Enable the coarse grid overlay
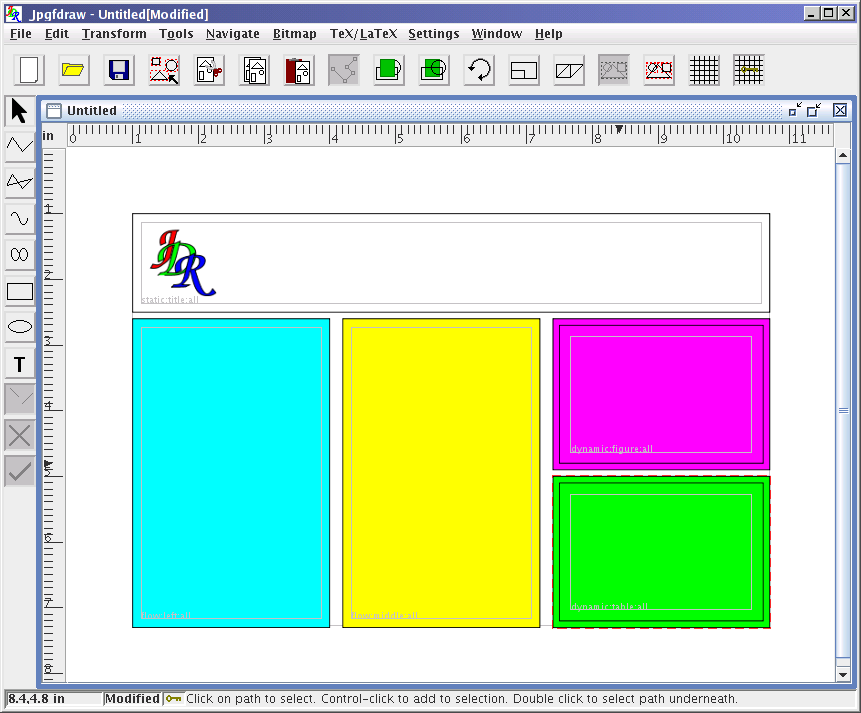This screenshot has height=713, width=861. (748, 69)
